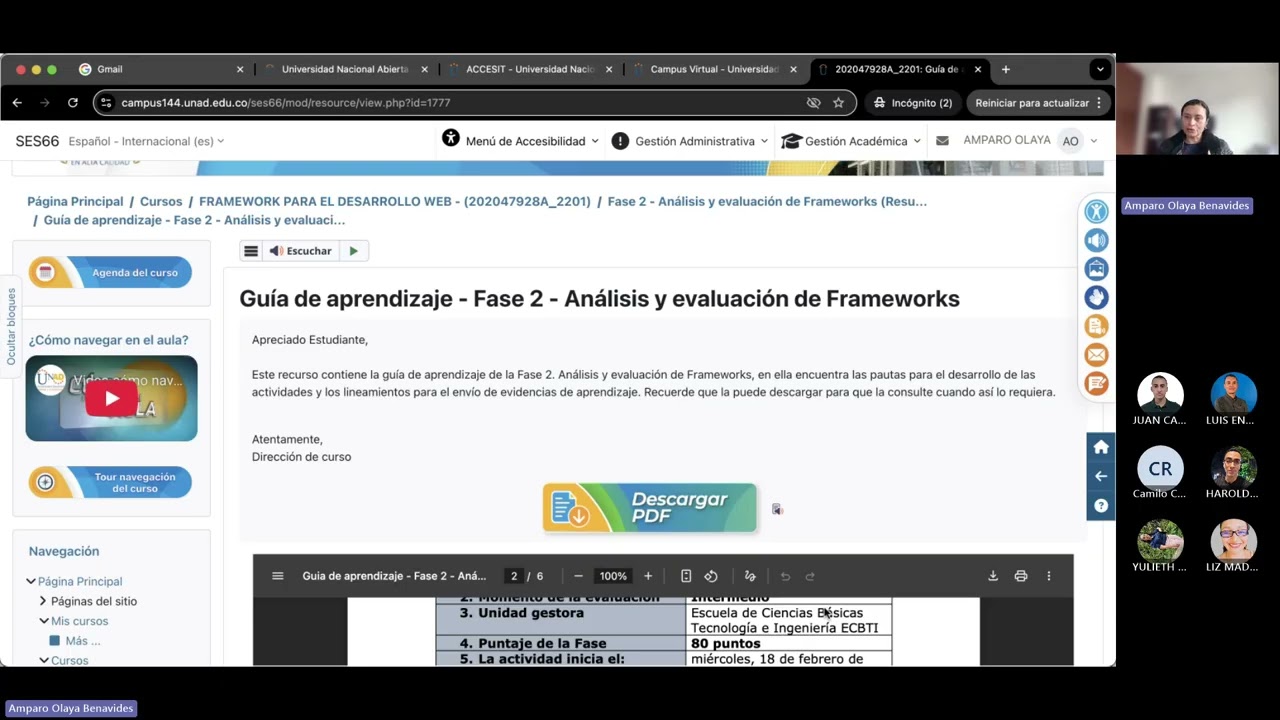1280x720 pixels.
Task: Click the sign-language hand icon in side toolbar
Action: click(x=1097, y=297)
